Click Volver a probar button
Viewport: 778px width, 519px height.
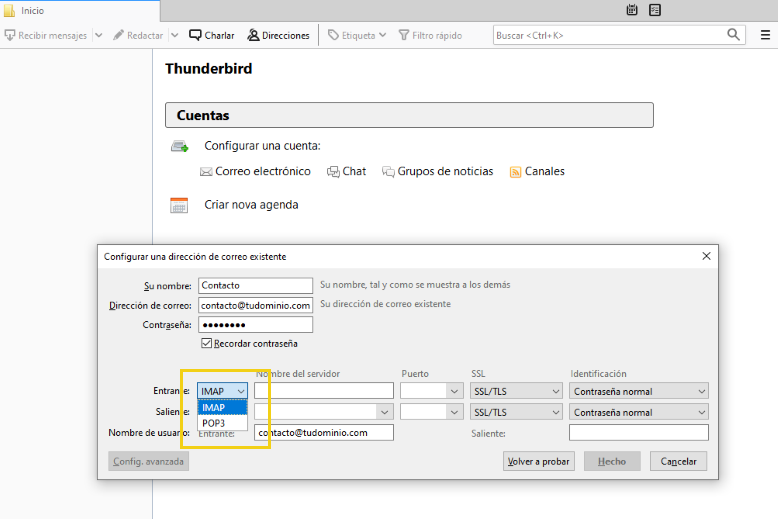pyautogui.click(x=539, y=461)
